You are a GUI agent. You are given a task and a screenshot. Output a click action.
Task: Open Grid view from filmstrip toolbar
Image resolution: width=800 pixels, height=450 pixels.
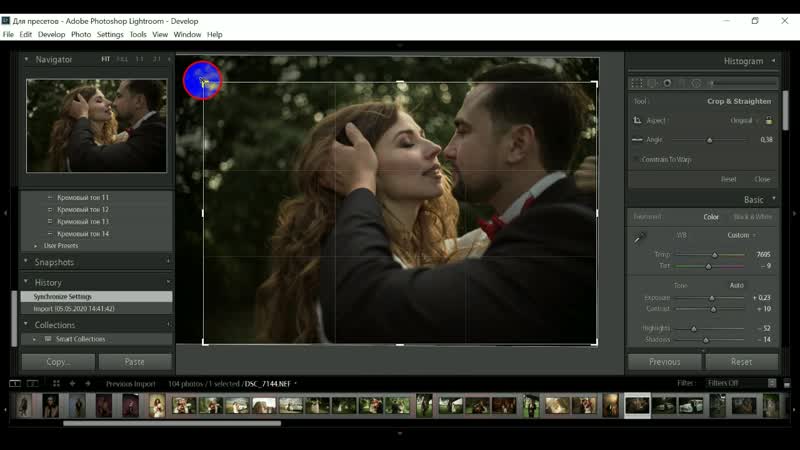click(56, 383)
